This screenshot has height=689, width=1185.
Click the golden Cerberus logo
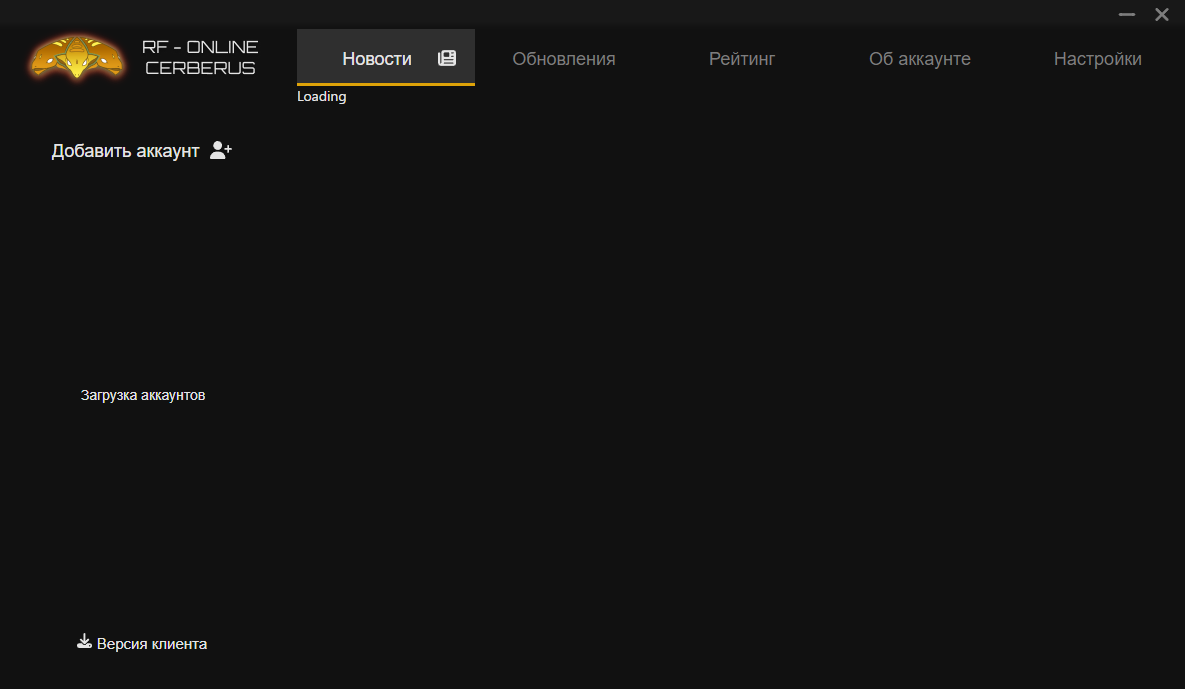78,58
